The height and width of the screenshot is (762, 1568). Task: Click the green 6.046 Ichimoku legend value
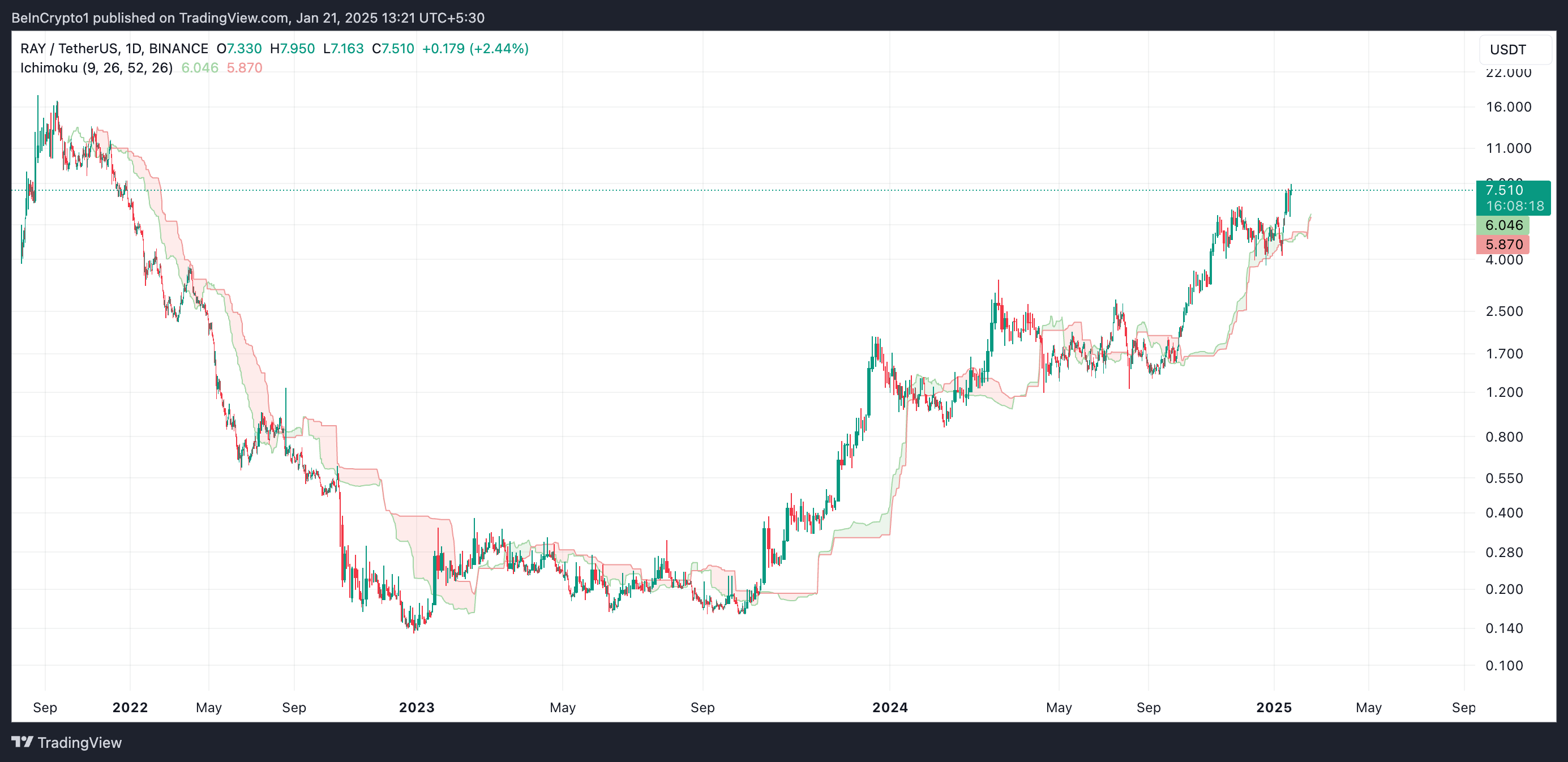(x=200, y=67)
